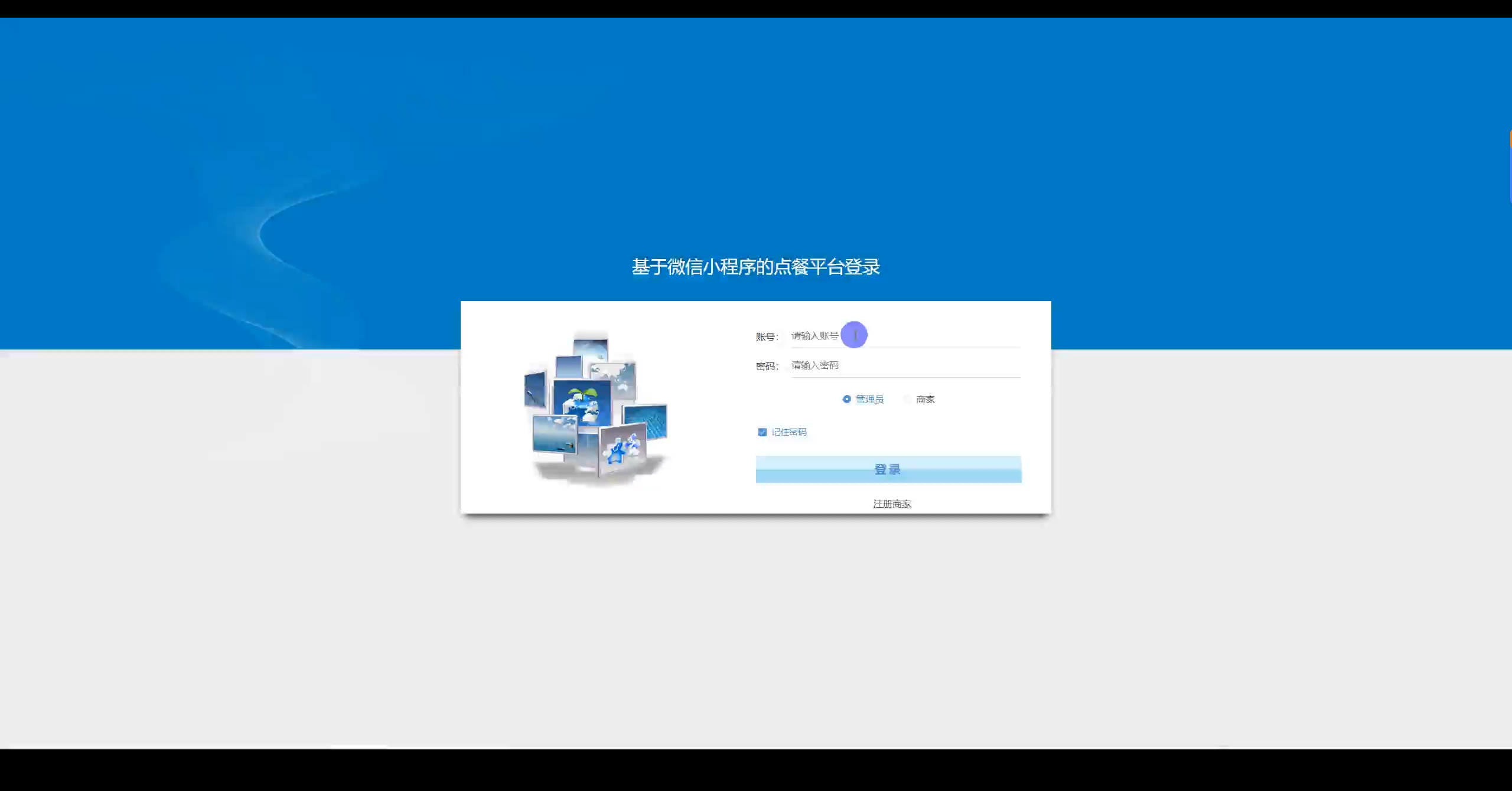The height and width of the screenshot is (791, 1512).
Task: Click the ocean and sky picture
Action: tap(554, 433)
